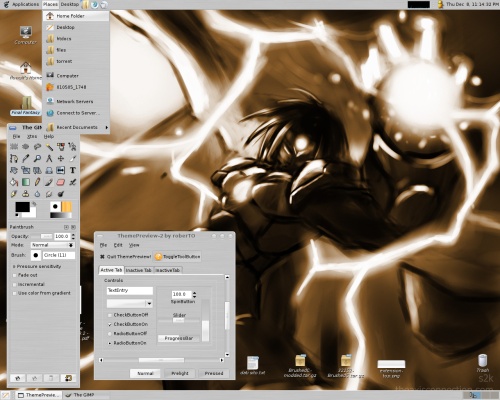Enable the Fade out checkbox
The image size is (500, 400).
[14, 275]
